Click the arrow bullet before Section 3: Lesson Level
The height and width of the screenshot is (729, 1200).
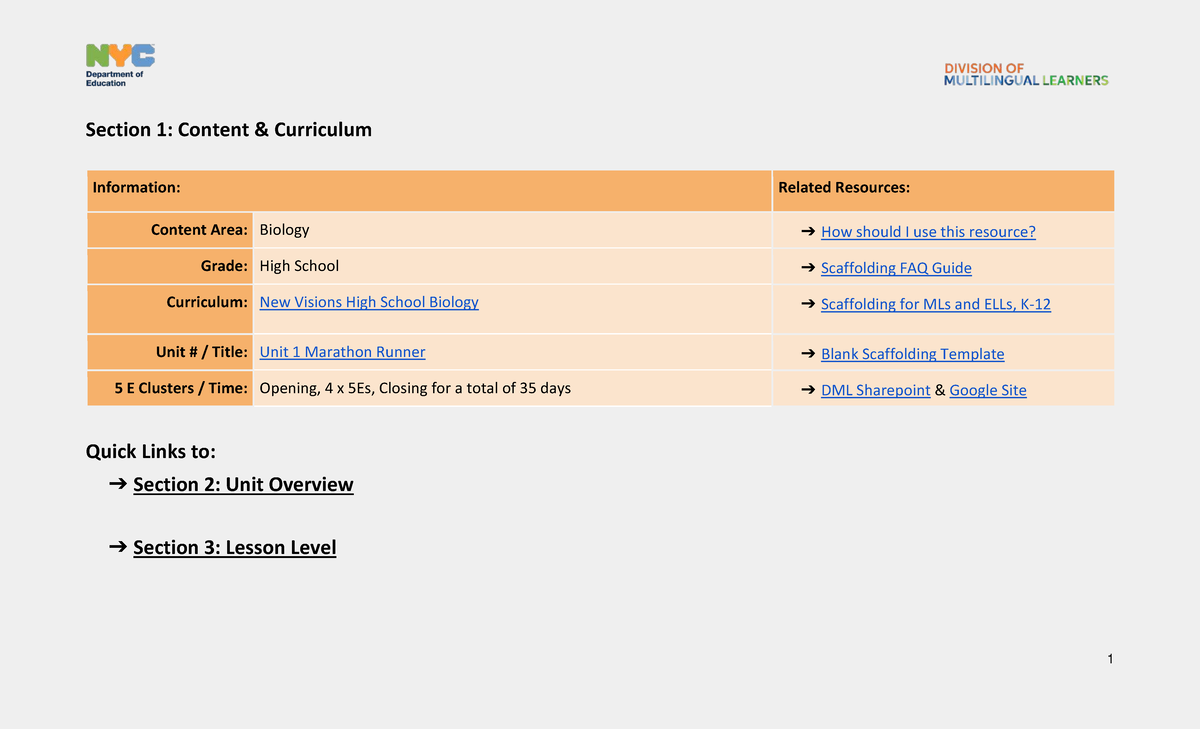pos(117,548)
